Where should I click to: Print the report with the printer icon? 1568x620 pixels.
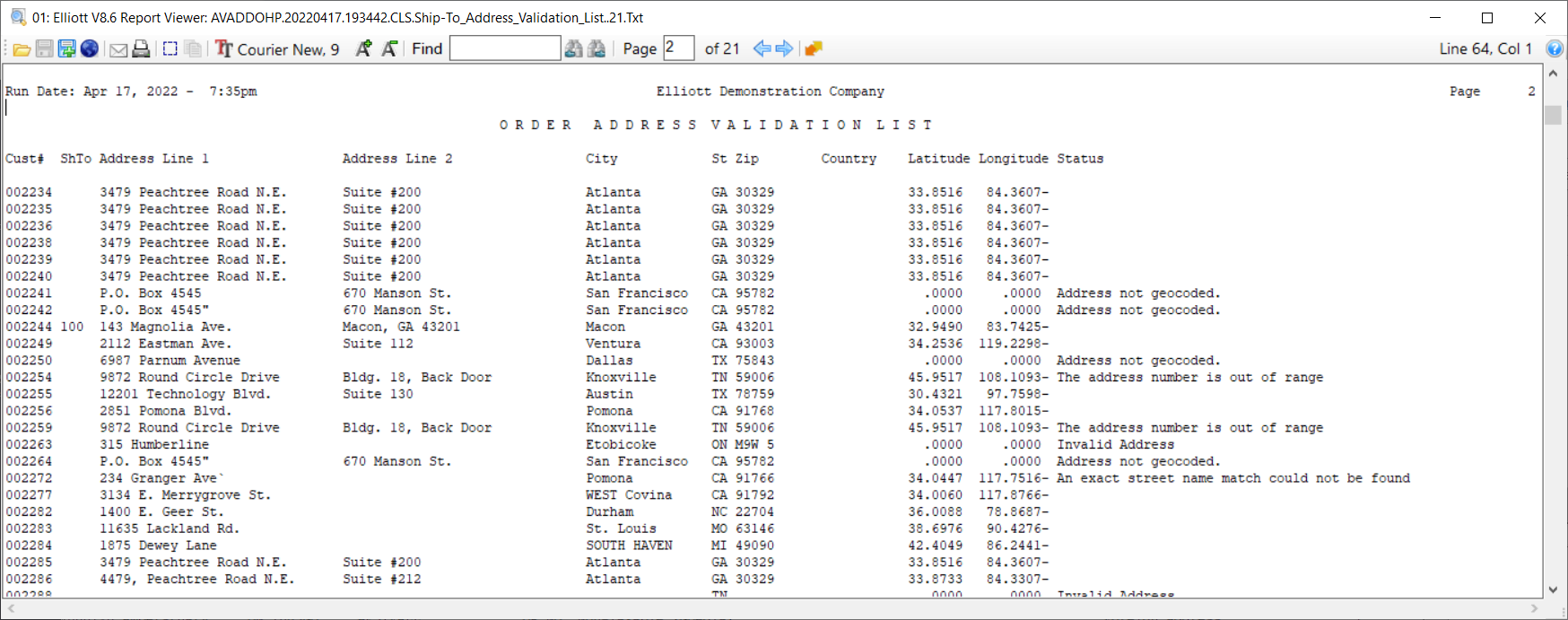(141, 48)
